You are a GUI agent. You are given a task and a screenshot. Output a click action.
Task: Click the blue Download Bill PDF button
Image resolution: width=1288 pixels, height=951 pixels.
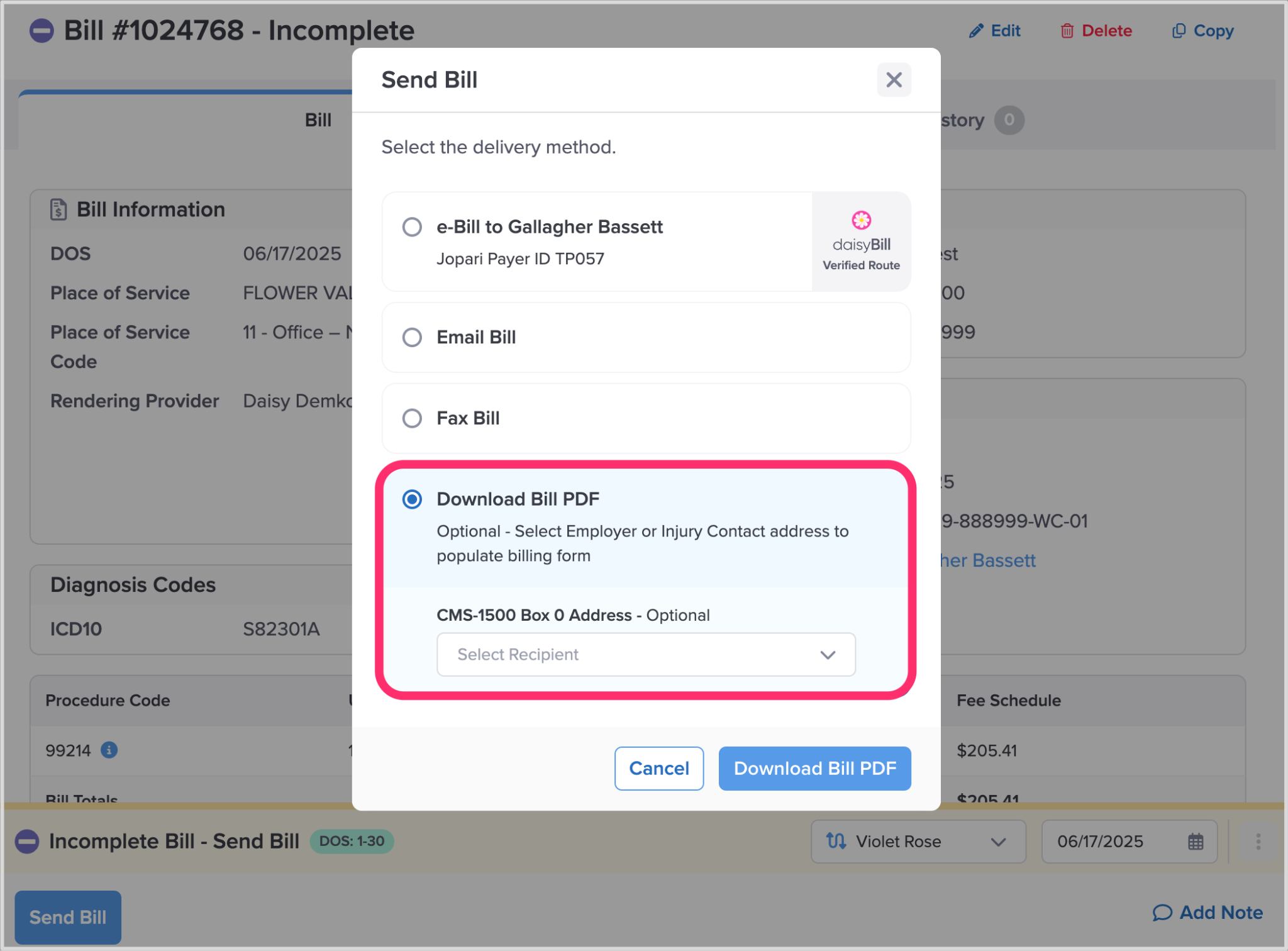pos(814,768)
